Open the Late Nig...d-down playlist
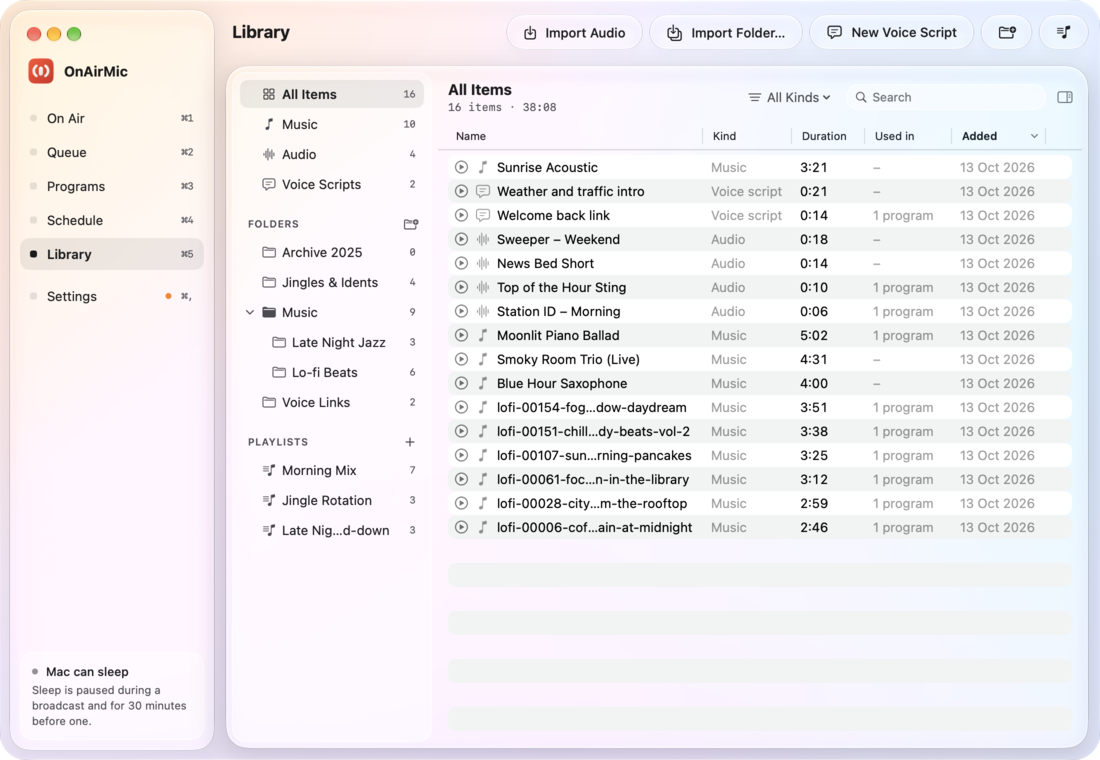This screenshot has width=1100, height=760. pyautogui.click(x=332, y=531)
